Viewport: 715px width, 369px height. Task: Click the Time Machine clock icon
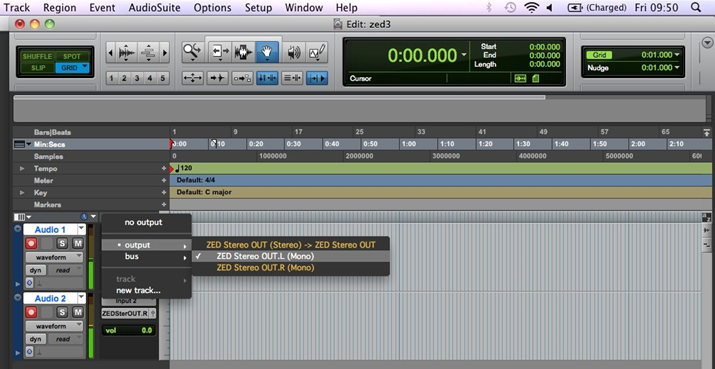[510, 7]
